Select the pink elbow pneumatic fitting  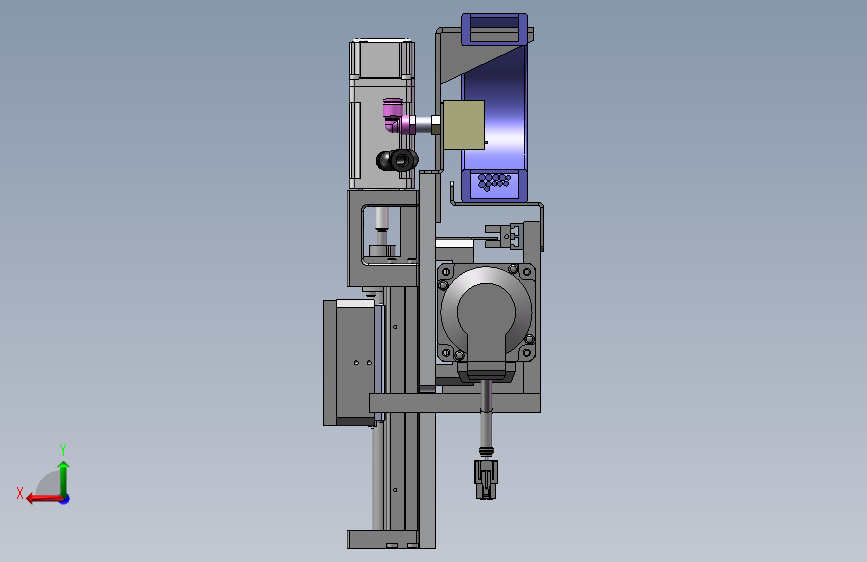pos(399,116)
